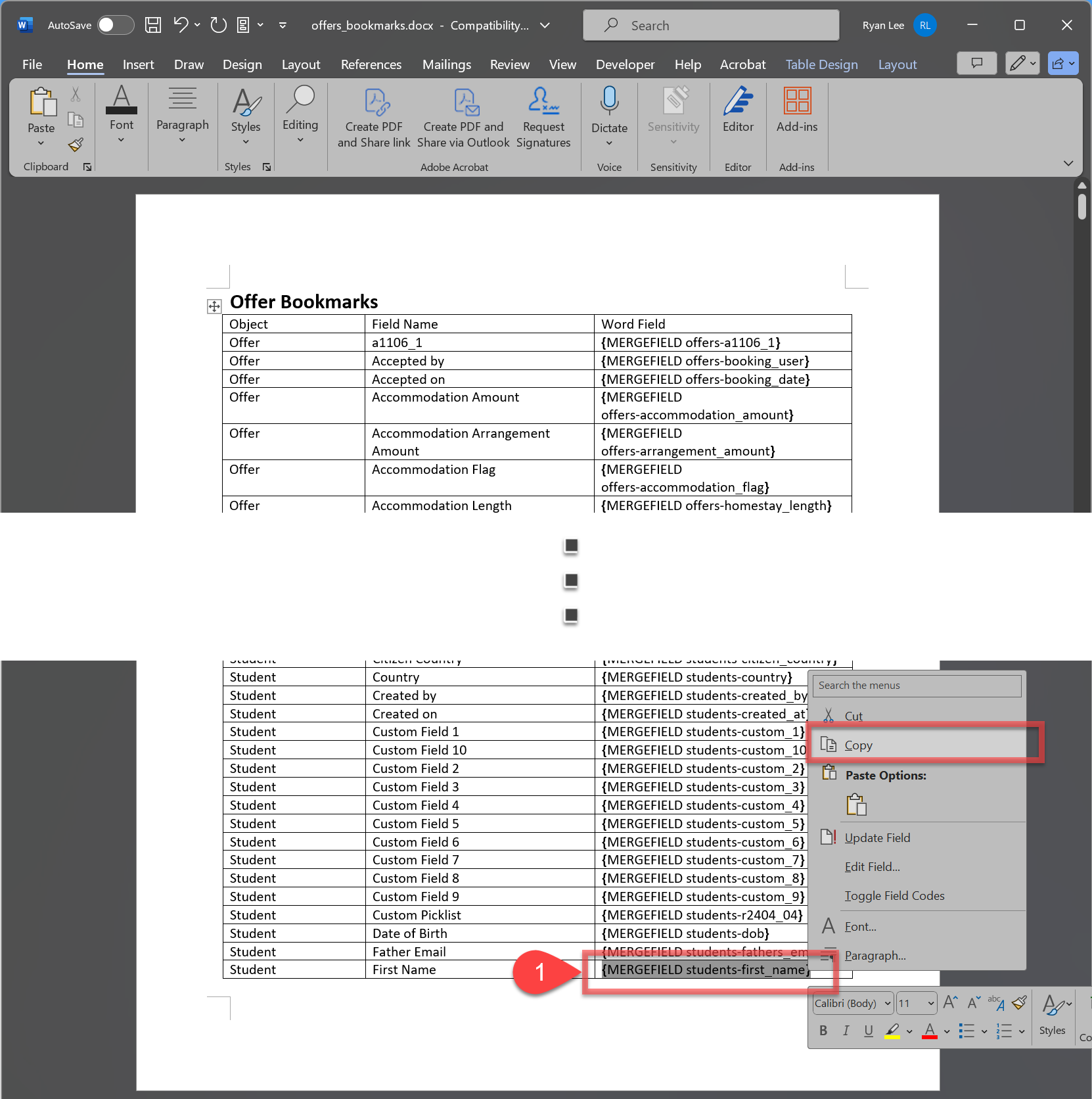
Task: Click the Add-ins ribbon icon
Action: 796,110
